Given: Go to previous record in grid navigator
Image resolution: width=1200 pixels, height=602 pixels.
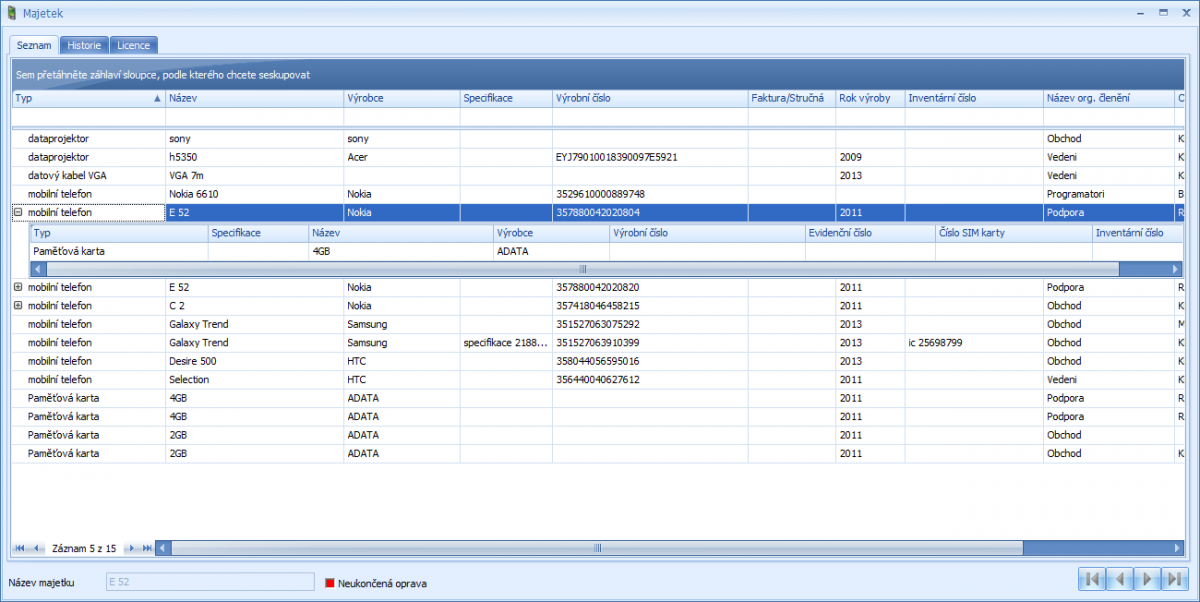Looking at the screenshot, I should (x=37, y=548).
